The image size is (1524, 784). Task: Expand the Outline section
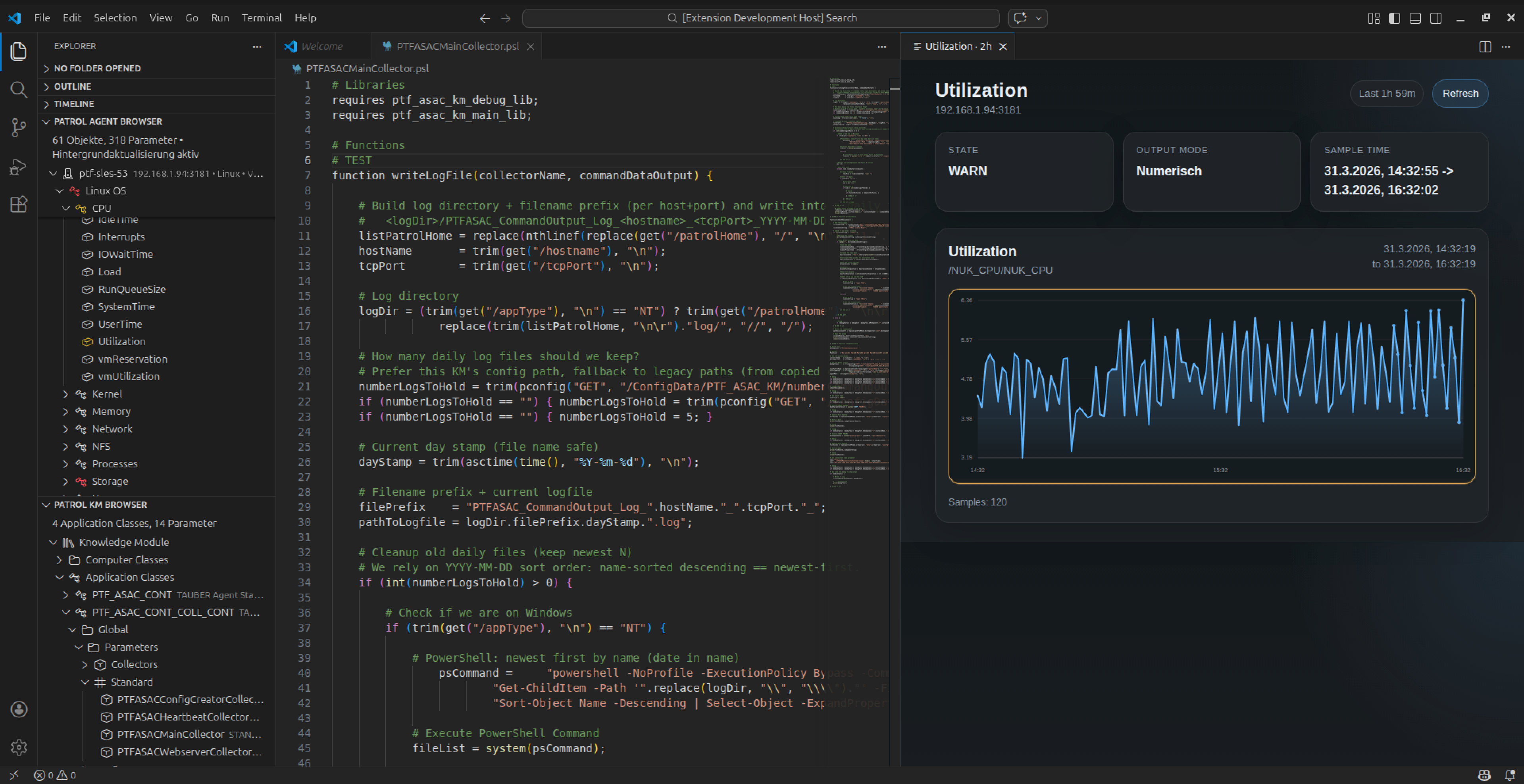tap(157, 86)
